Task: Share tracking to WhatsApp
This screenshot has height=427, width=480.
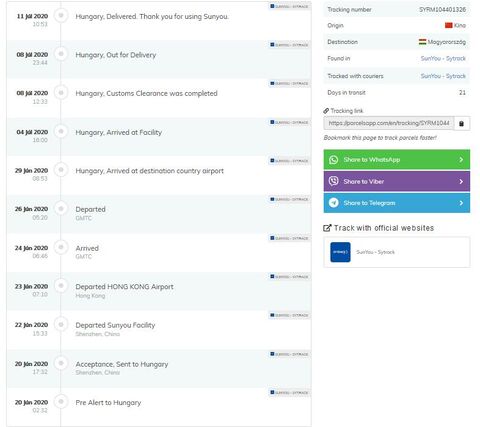Action: click(397, 160)
